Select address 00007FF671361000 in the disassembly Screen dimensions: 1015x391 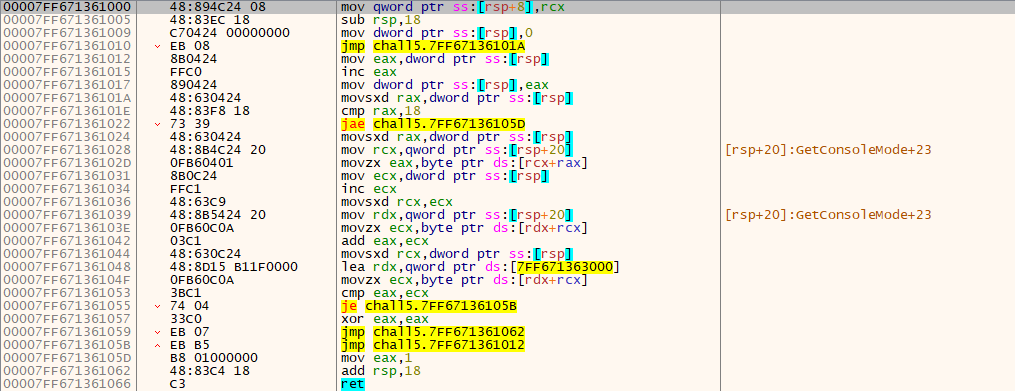[66, 7]
